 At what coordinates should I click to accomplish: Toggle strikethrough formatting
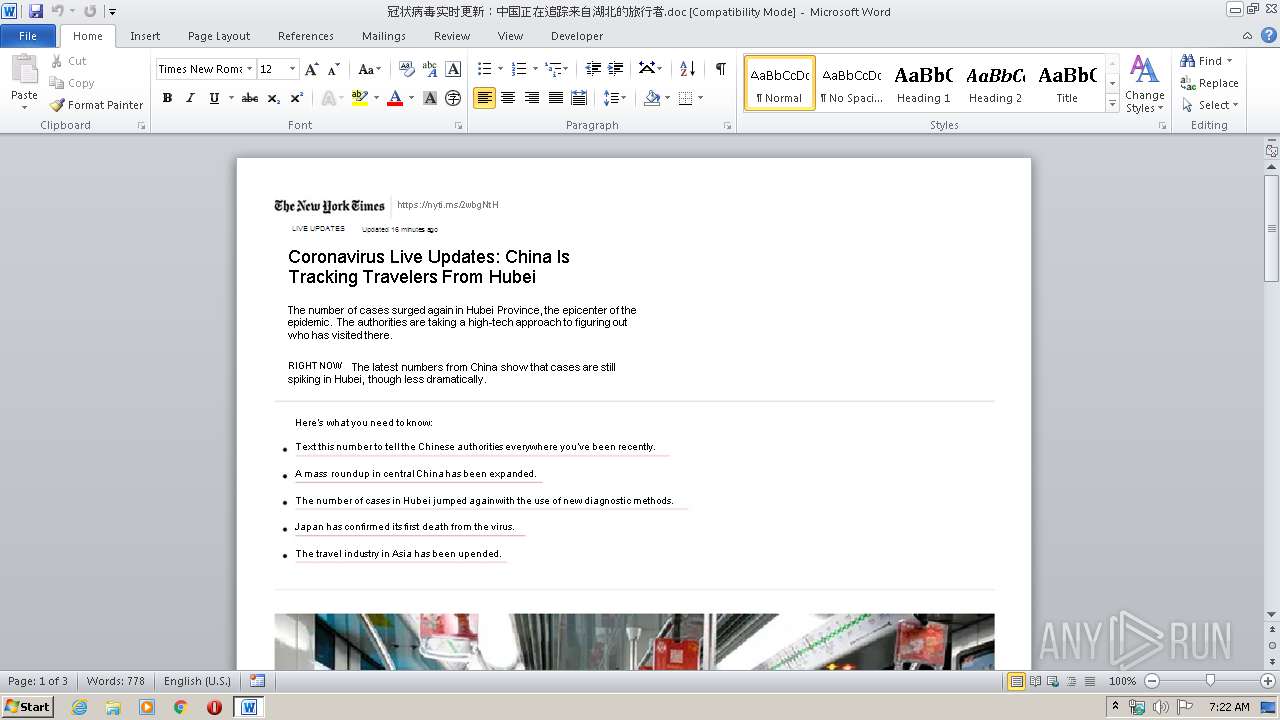point(250,98)
